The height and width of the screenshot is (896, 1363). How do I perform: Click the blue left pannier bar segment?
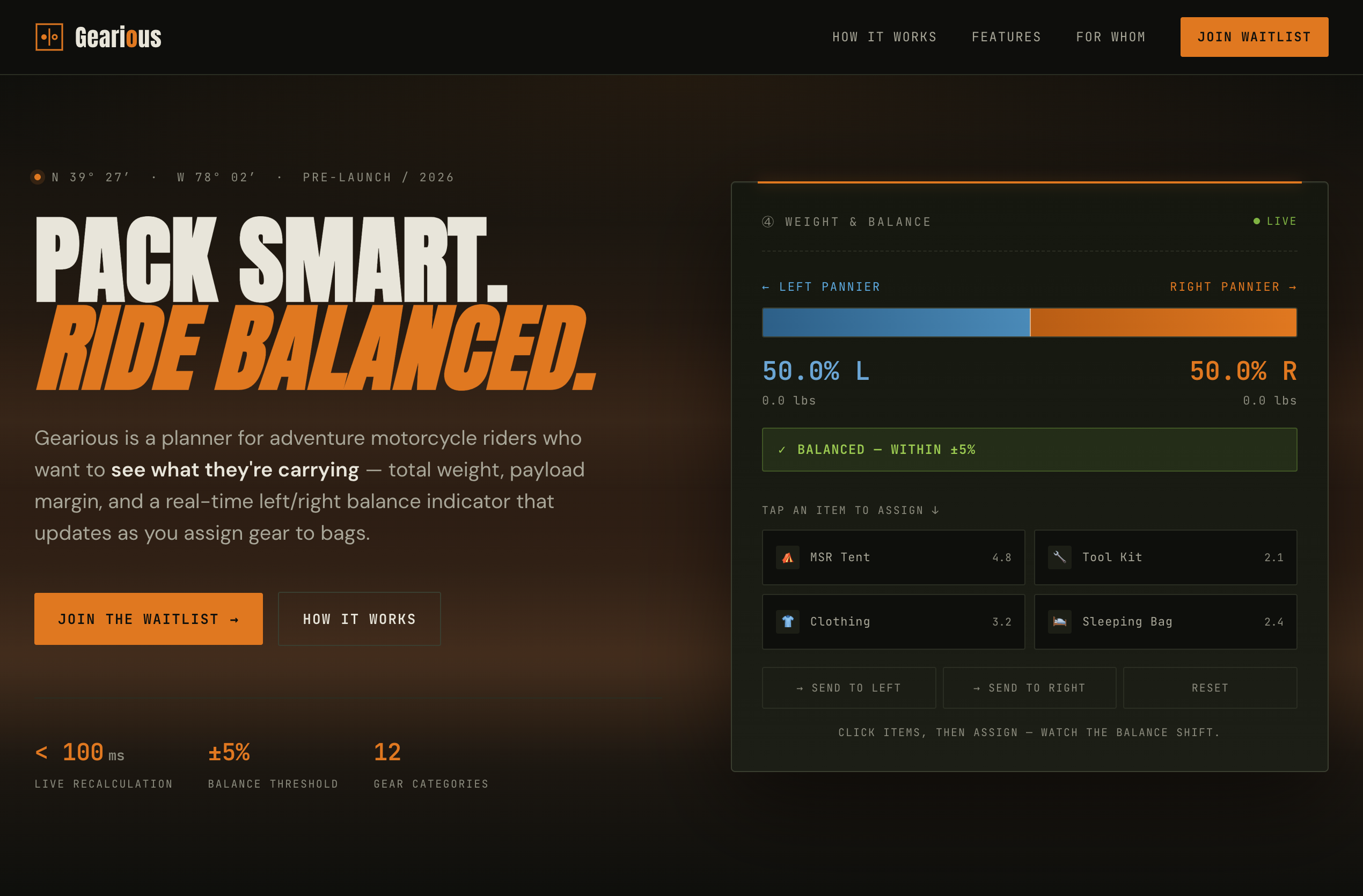pyautogui.click(x=896, y=322)
